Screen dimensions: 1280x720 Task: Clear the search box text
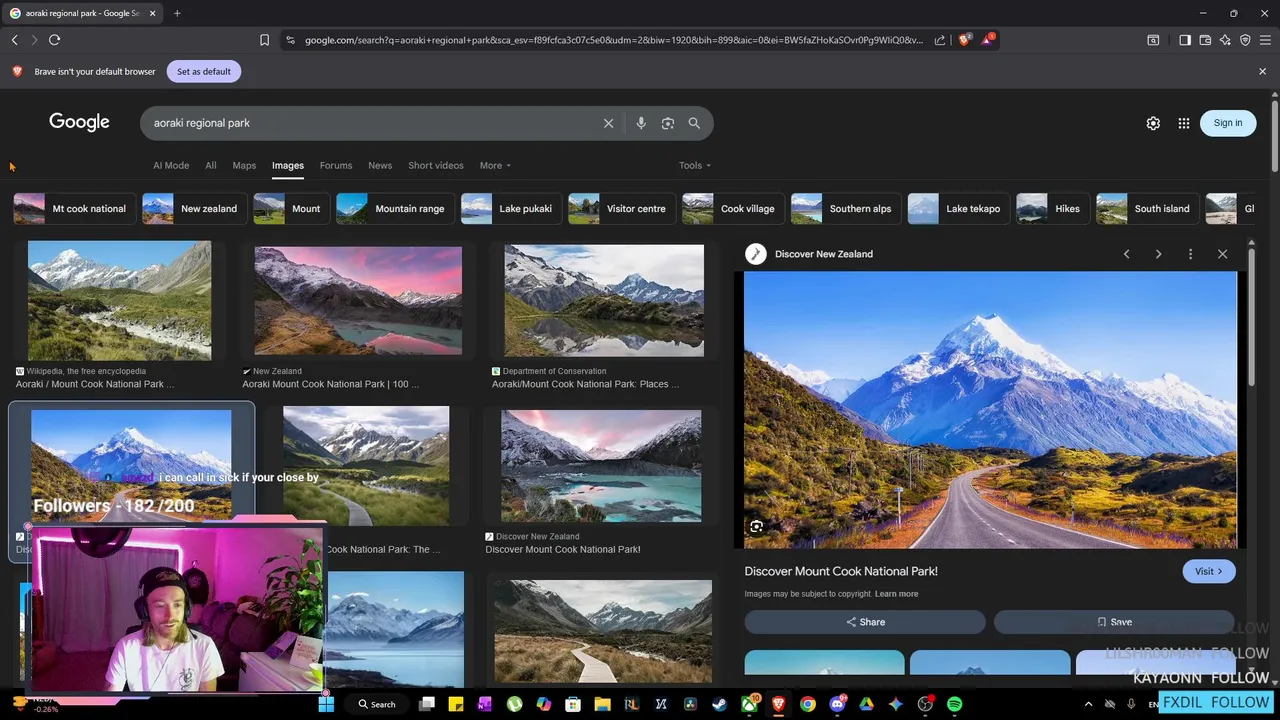608,123
